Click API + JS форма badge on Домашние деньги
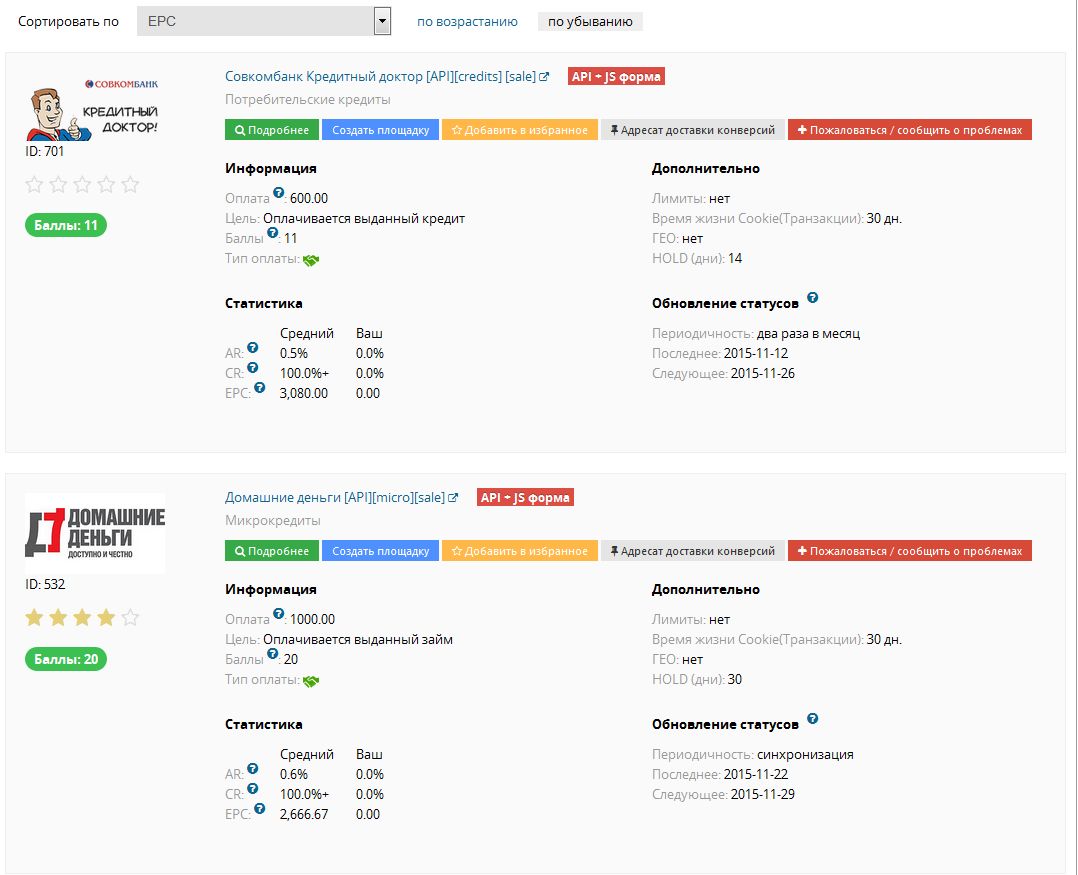 [x=525, y=497]
